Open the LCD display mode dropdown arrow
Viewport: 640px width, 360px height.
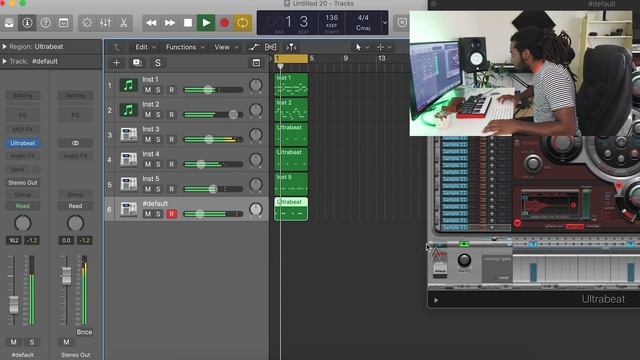pos(384,23)
